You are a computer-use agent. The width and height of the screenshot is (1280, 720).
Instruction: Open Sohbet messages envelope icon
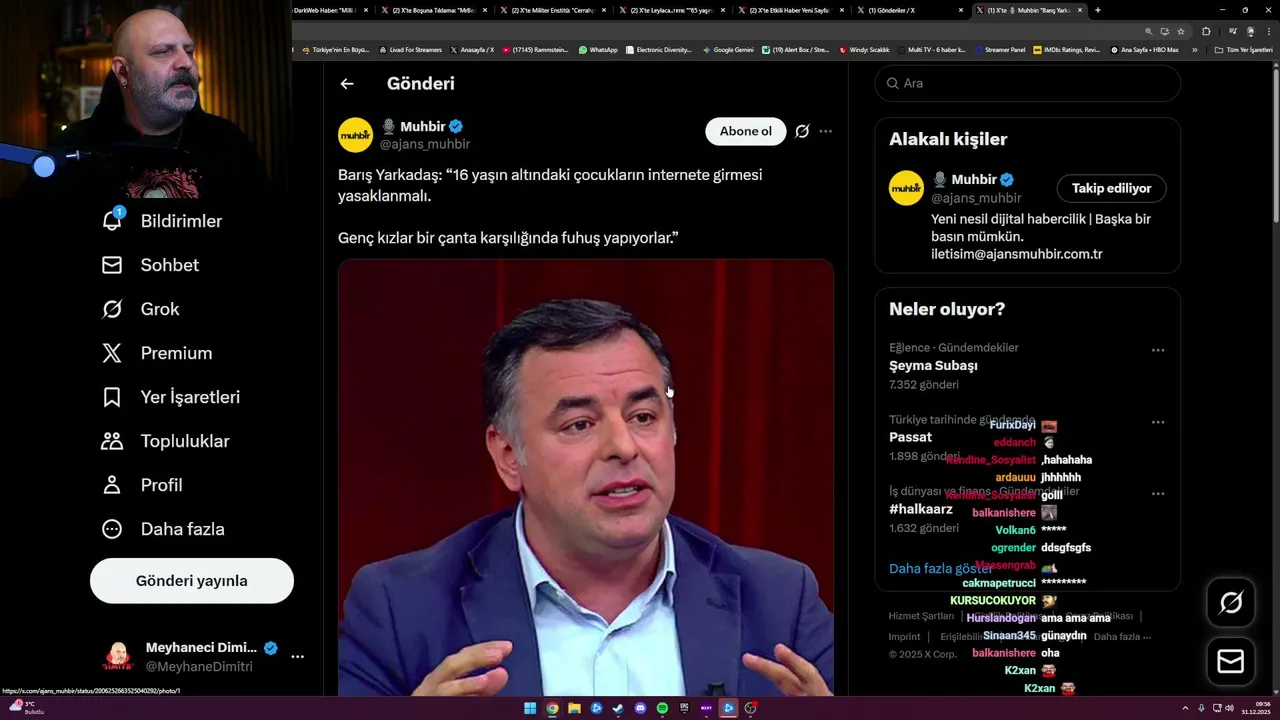coord(112,265)
